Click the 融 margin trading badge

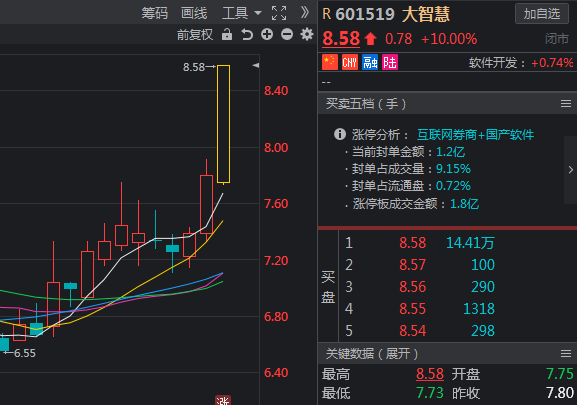(370, 62)
